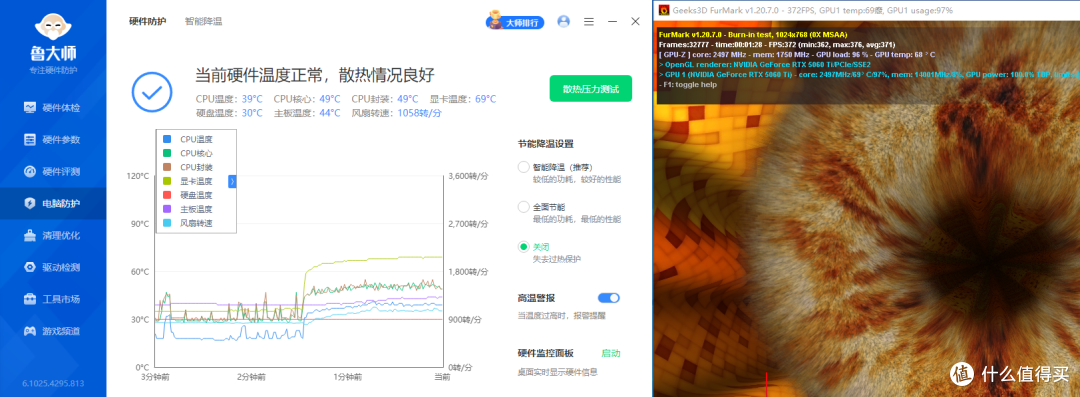Start the 散热压力测试 stress test

point(590,89)
